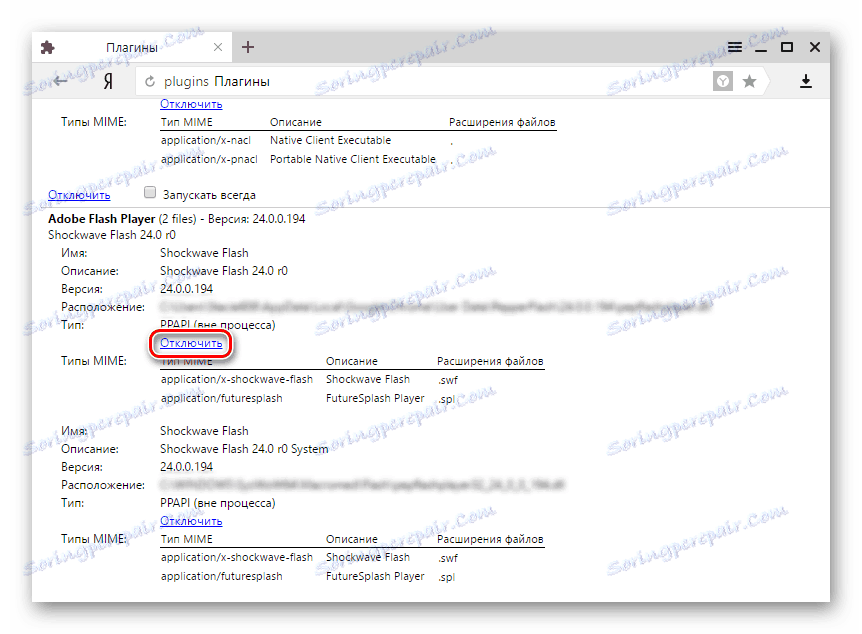Click the back arrow button
Screen dimensions: 862x634
click(60, 81)
